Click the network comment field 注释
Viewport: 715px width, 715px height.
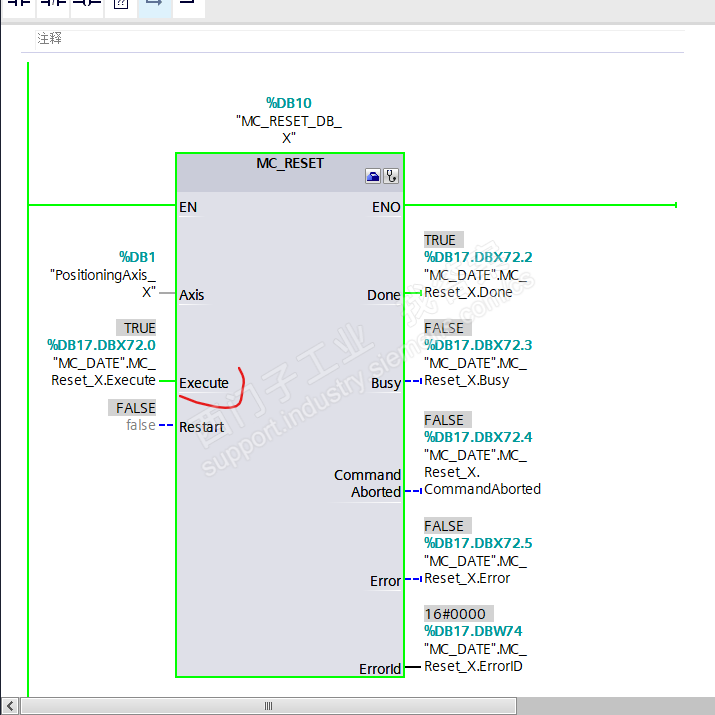coord(359,39)
